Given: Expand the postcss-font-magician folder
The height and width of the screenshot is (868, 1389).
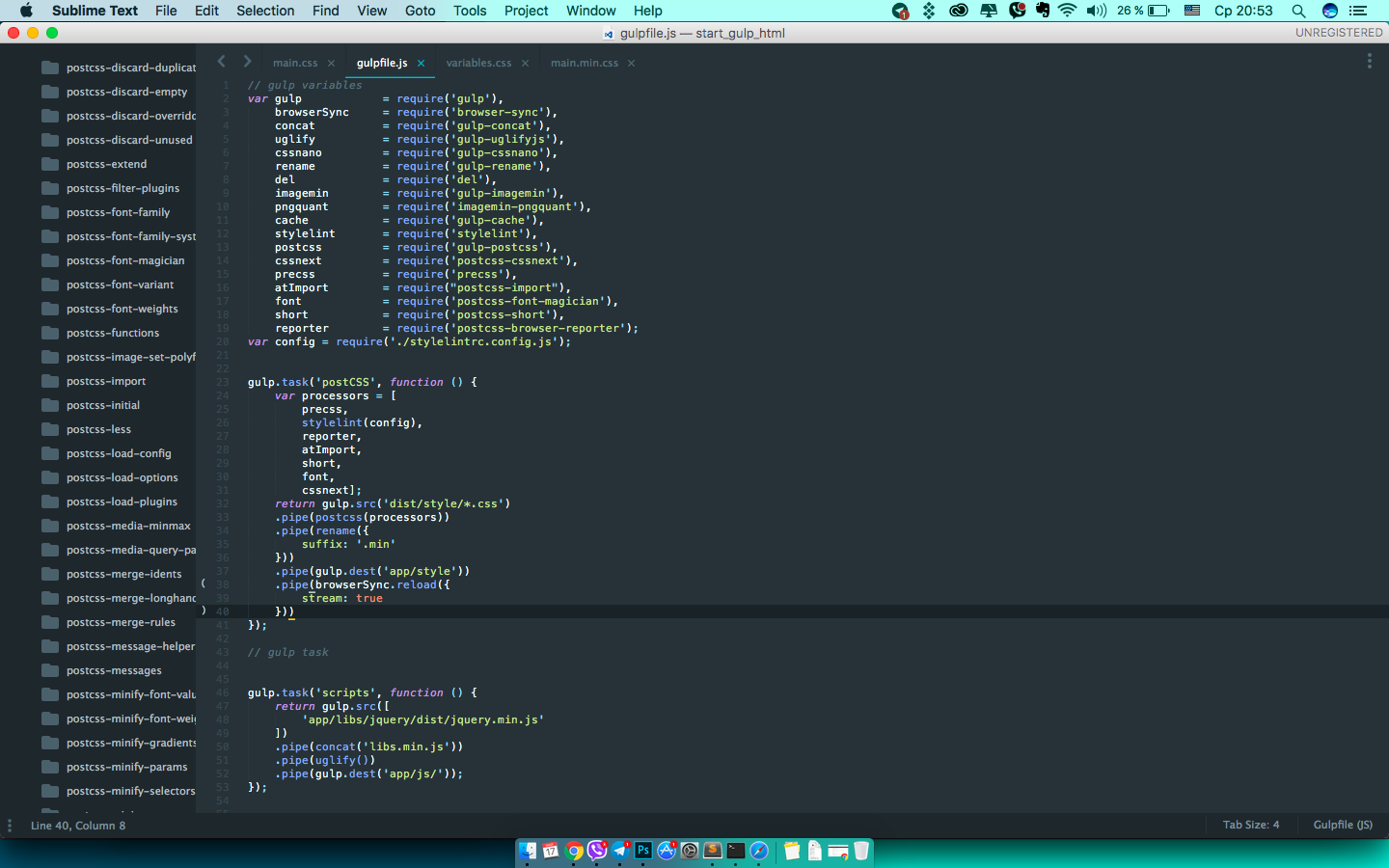Looking at the screenshot, I should [x=114, y=260].
